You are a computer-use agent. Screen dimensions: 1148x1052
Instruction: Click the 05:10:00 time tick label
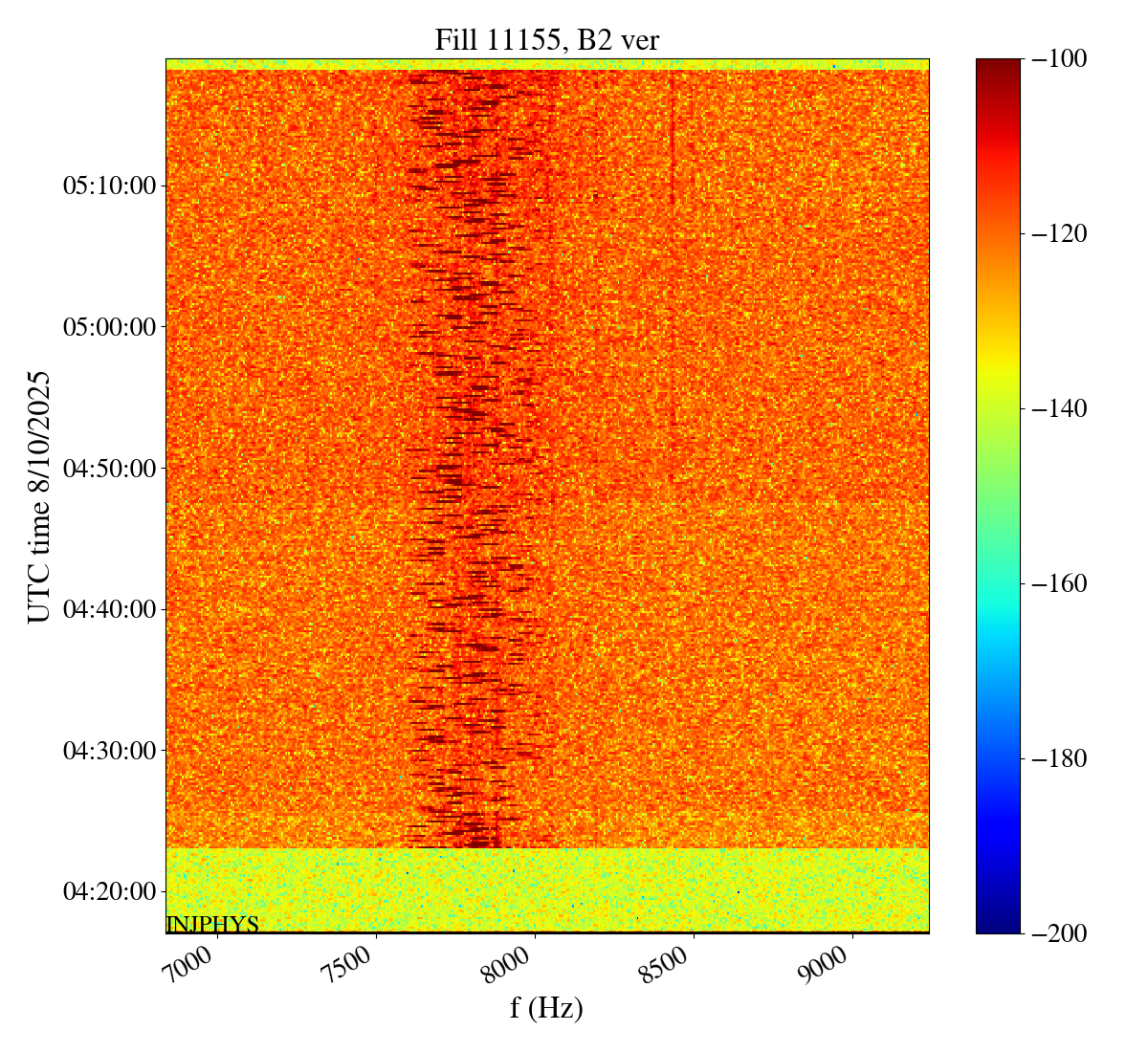[109, 186]
